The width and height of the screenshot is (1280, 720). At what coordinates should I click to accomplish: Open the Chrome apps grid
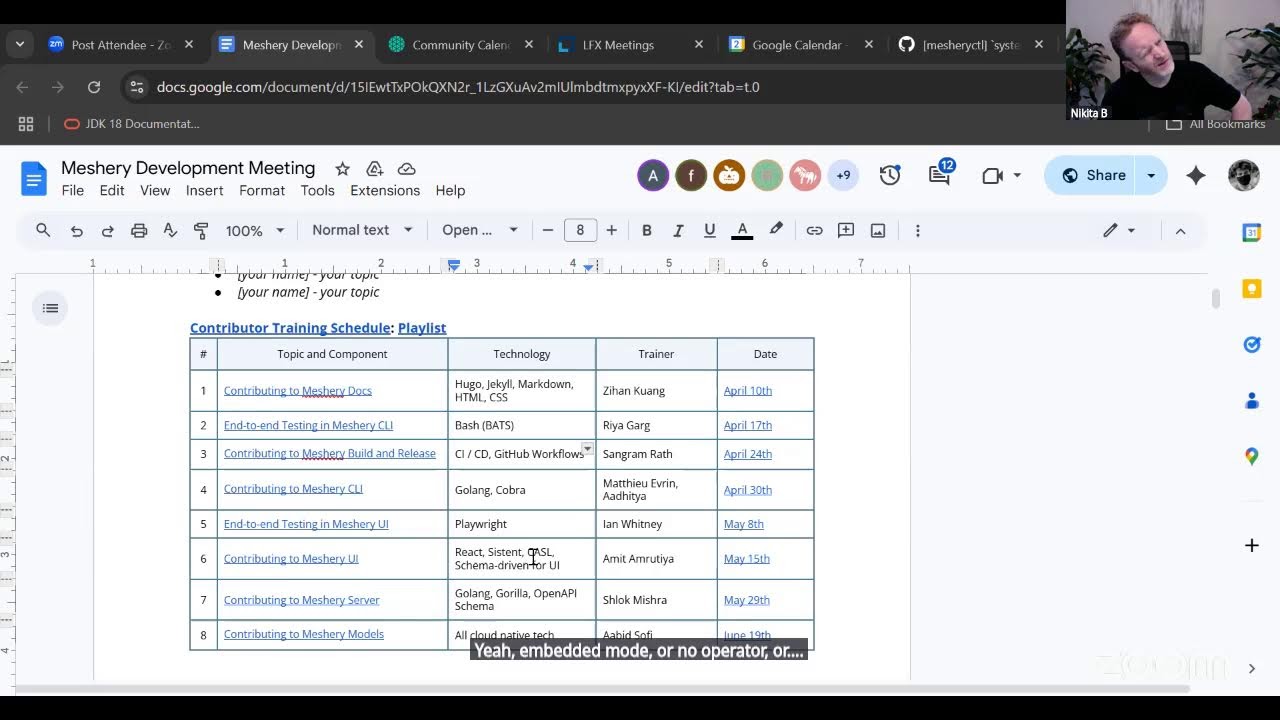pos(26,124)
